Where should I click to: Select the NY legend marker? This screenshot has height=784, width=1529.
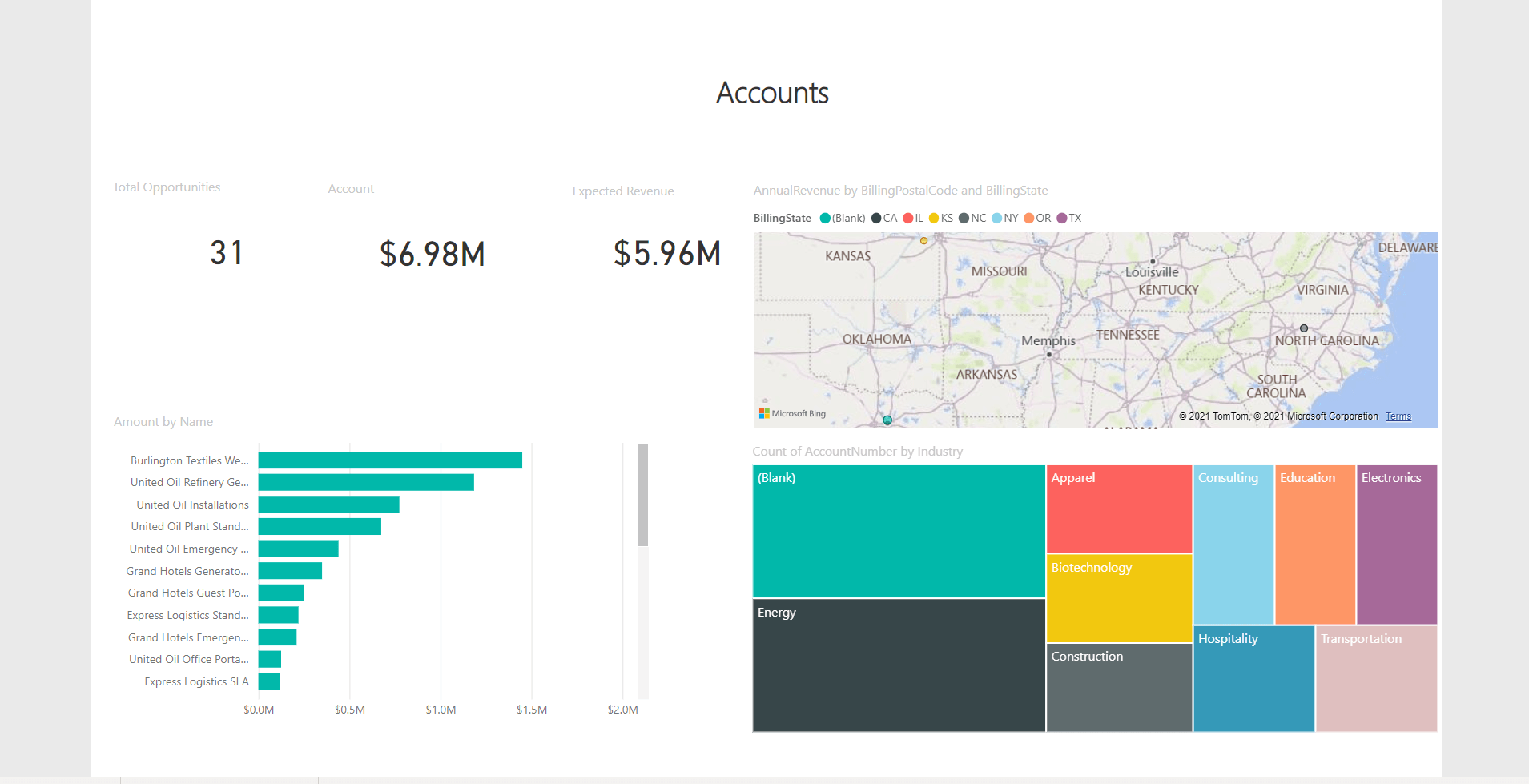pyautogui.click(x=997, y=218)
